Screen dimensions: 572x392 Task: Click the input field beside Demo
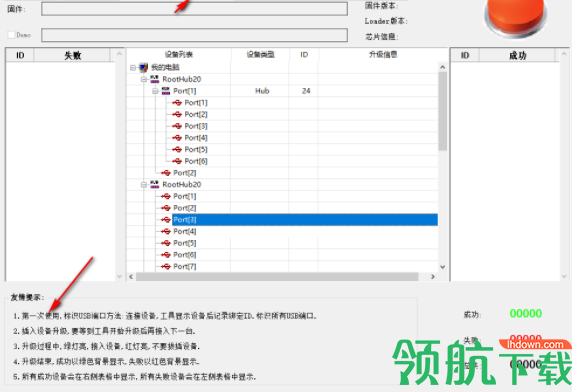click(194, 35)
